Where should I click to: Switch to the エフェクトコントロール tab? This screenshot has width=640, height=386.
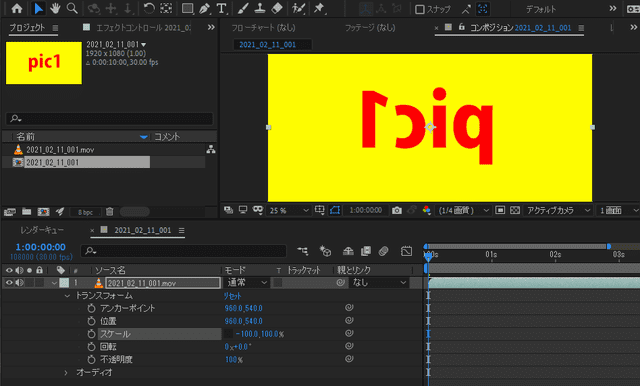143,28
